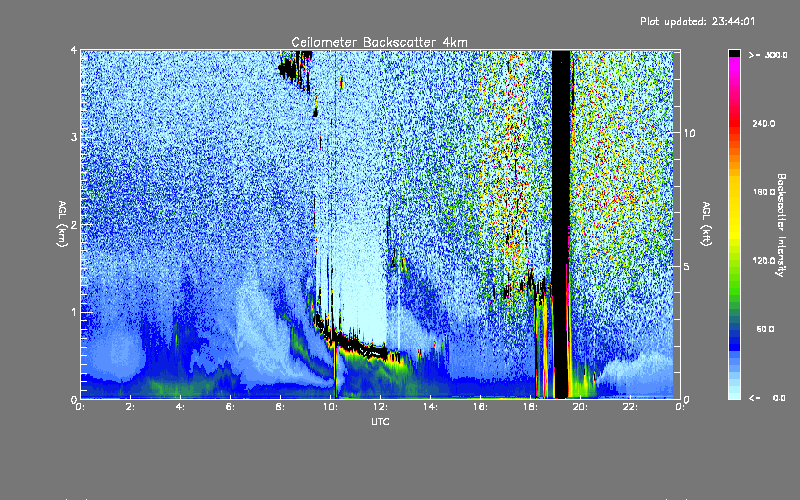
Task: Select the "8:" UTC hour tick label
Action: tap(280, 407)
